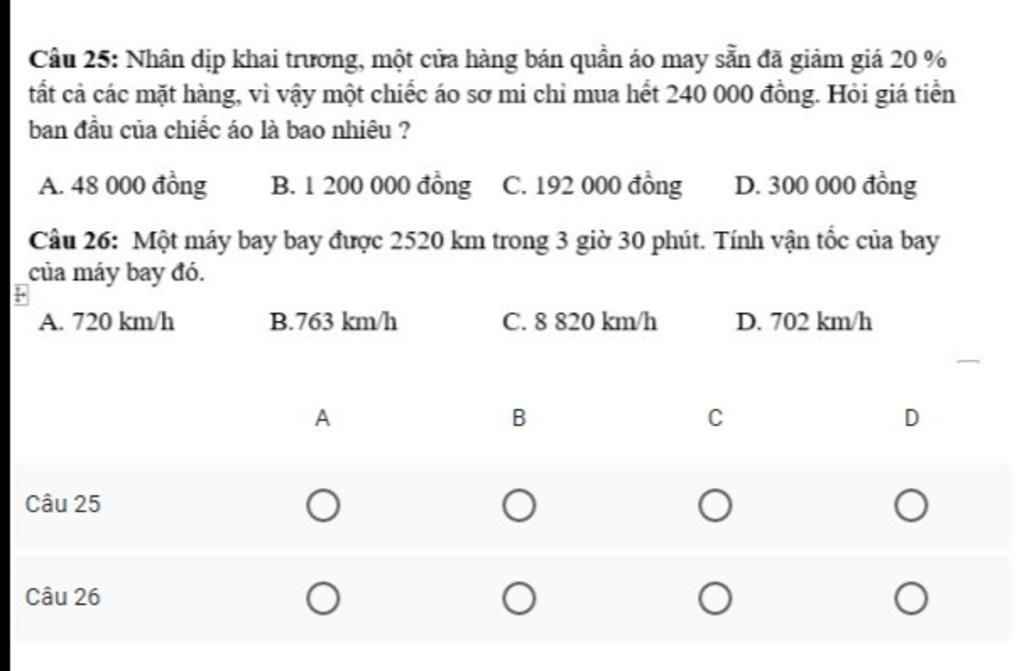This screenshot has width=1024, height=671.
Task: Click answer text "C. 8 820 km/h"
Action: coord(580,322)
